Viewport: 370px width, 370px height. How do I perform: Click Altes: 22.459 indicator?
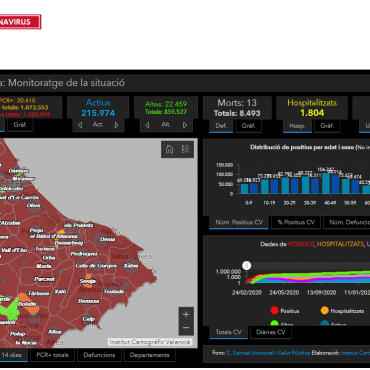pyautogui.click(x=166, y=104)
